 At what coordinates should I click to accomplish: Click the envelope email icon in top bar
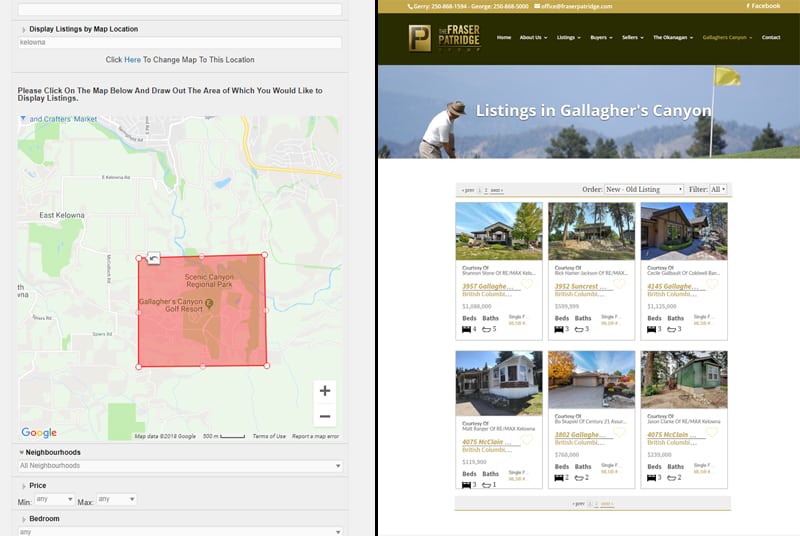537,6
